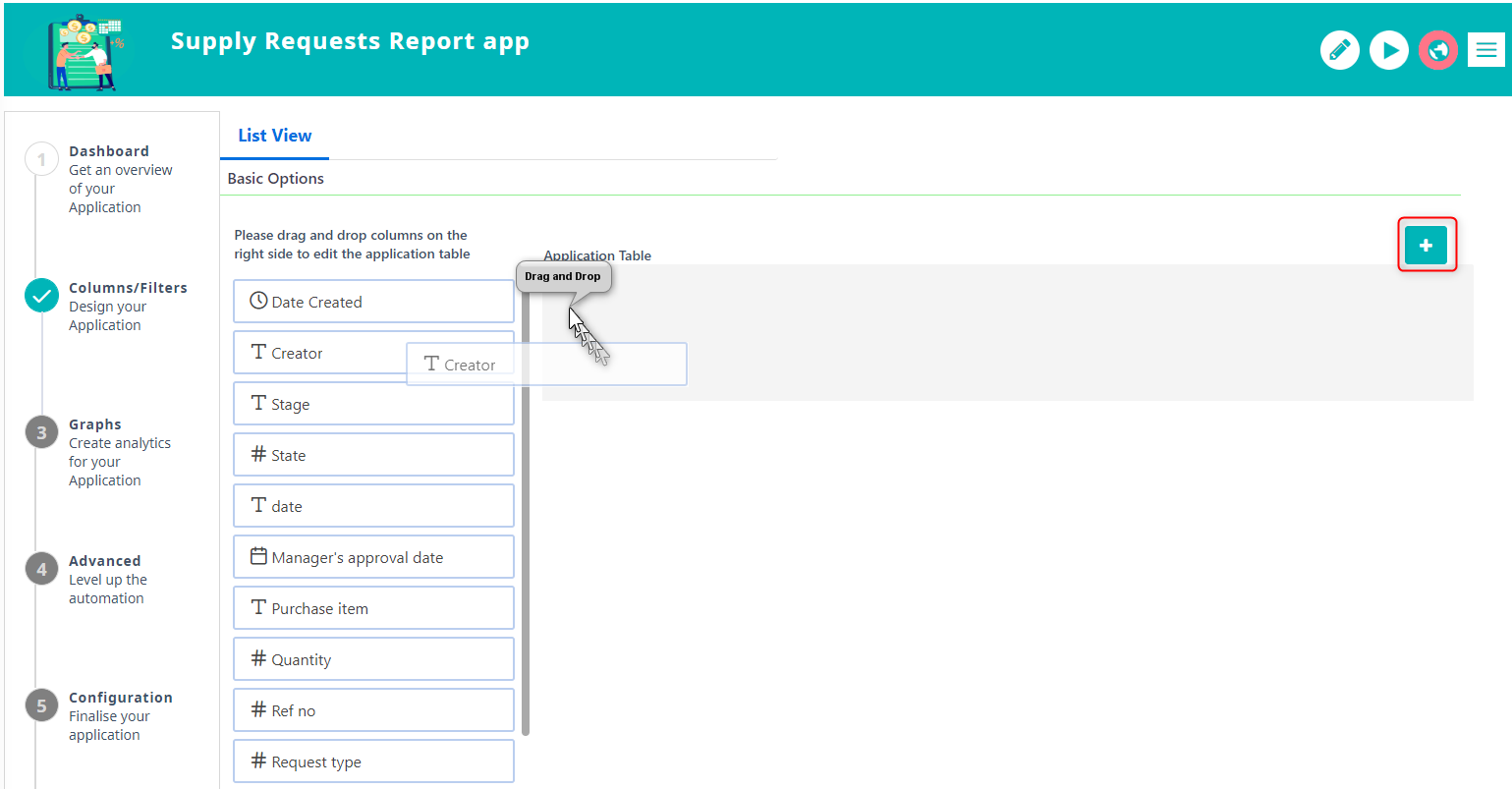This screenshot has height=789, width=1512.
Task: Click the Manager's approval date column
Action: click(373, 557)
